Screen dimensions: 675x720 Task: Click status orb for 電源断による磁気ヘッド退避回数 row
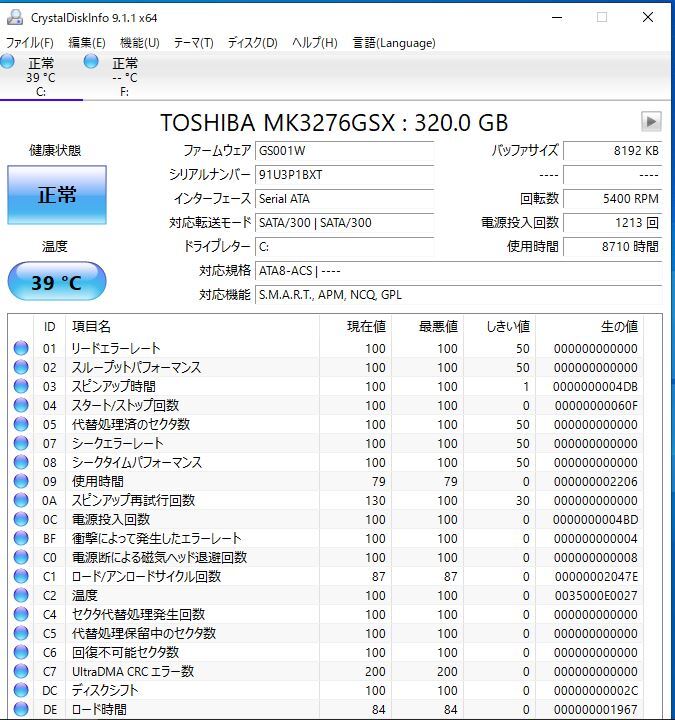pos(21,557)
